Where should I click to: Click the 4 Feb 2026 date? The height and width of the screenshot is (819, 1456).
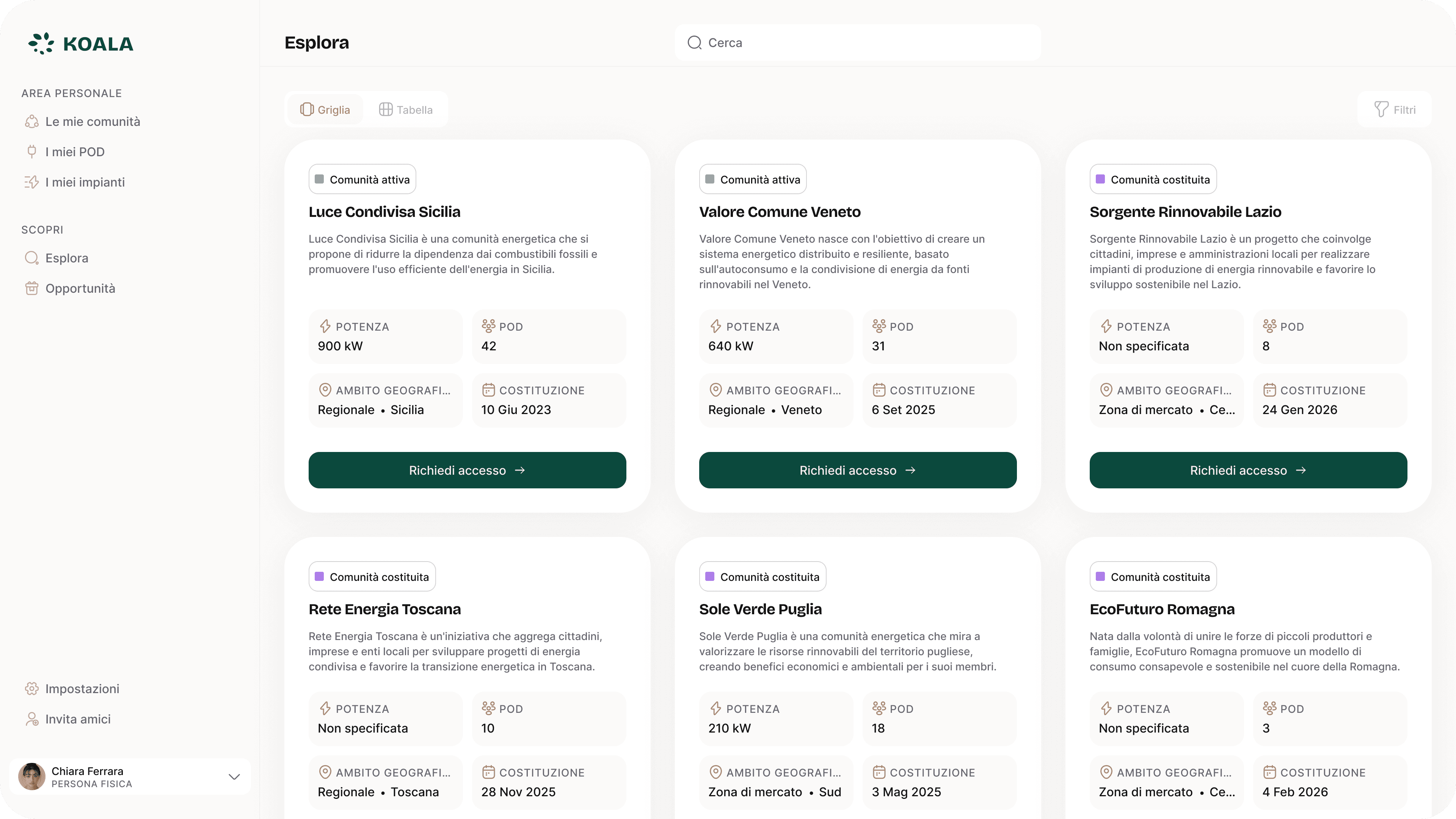1296,792
